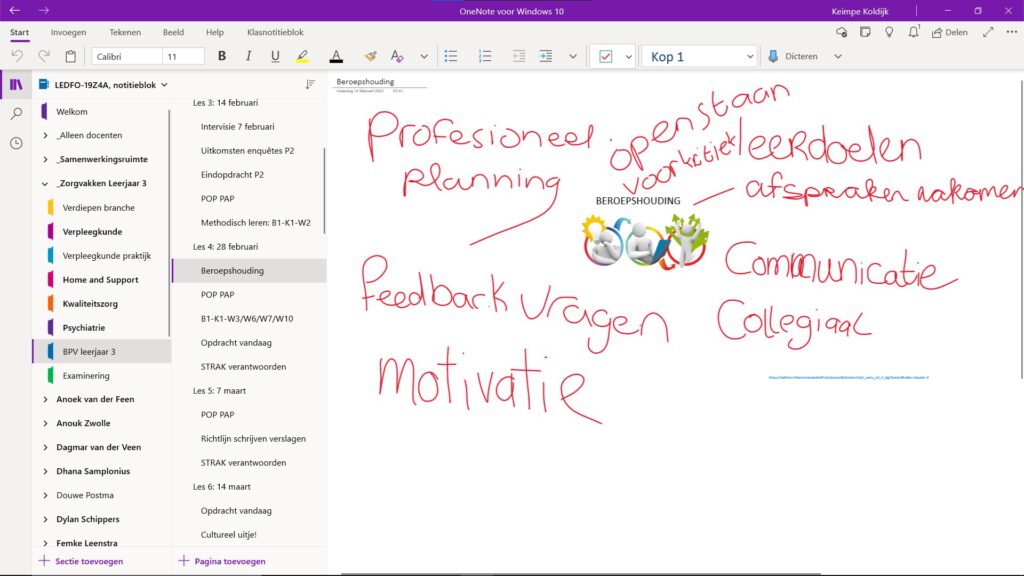The height and width of the screenshot is (576, 1024).
Task: Open the text highlight color marker
Action: point(302,57)
